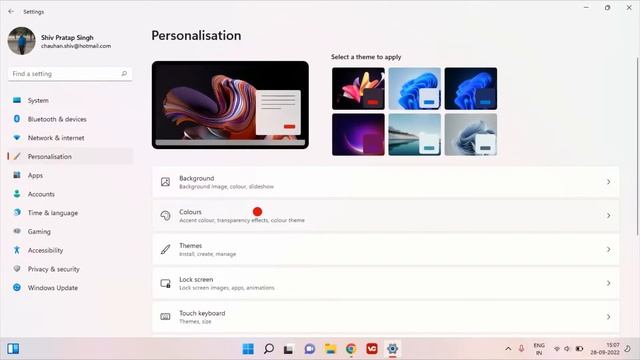Click the Background picture icon

click(x=165, y=182)
